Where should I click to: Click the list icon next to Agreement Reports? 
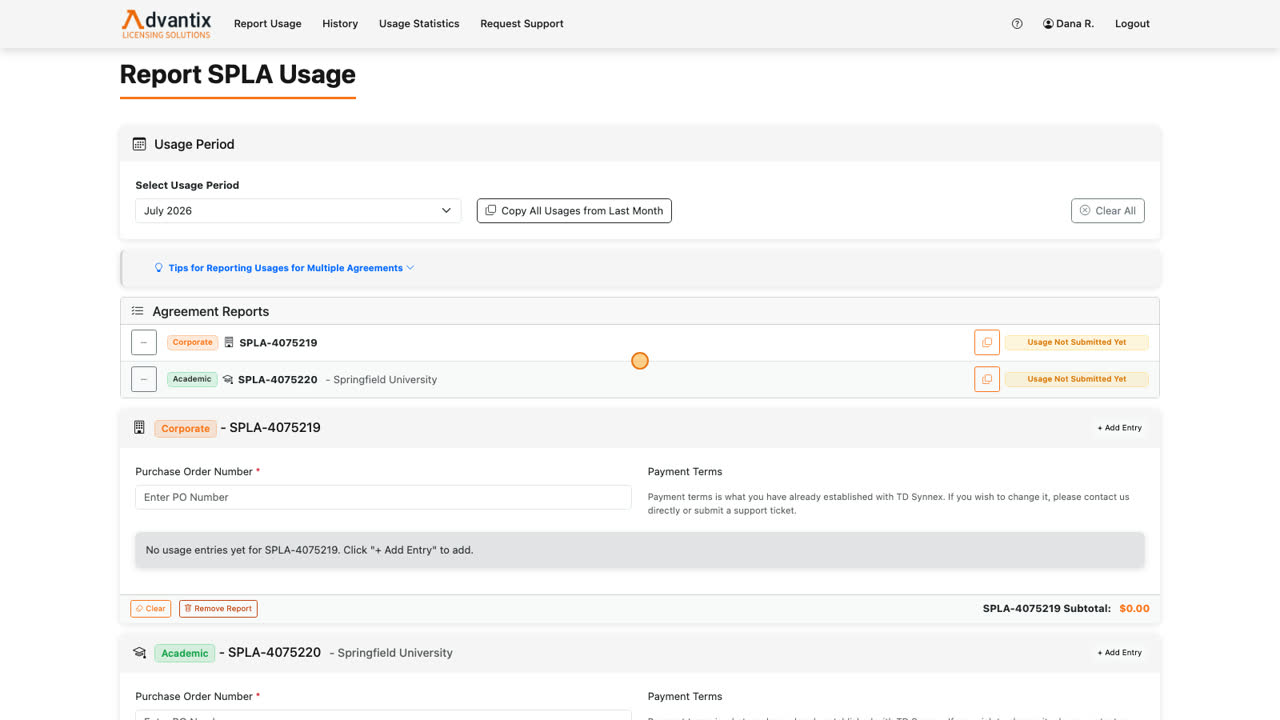pos(138,311)
